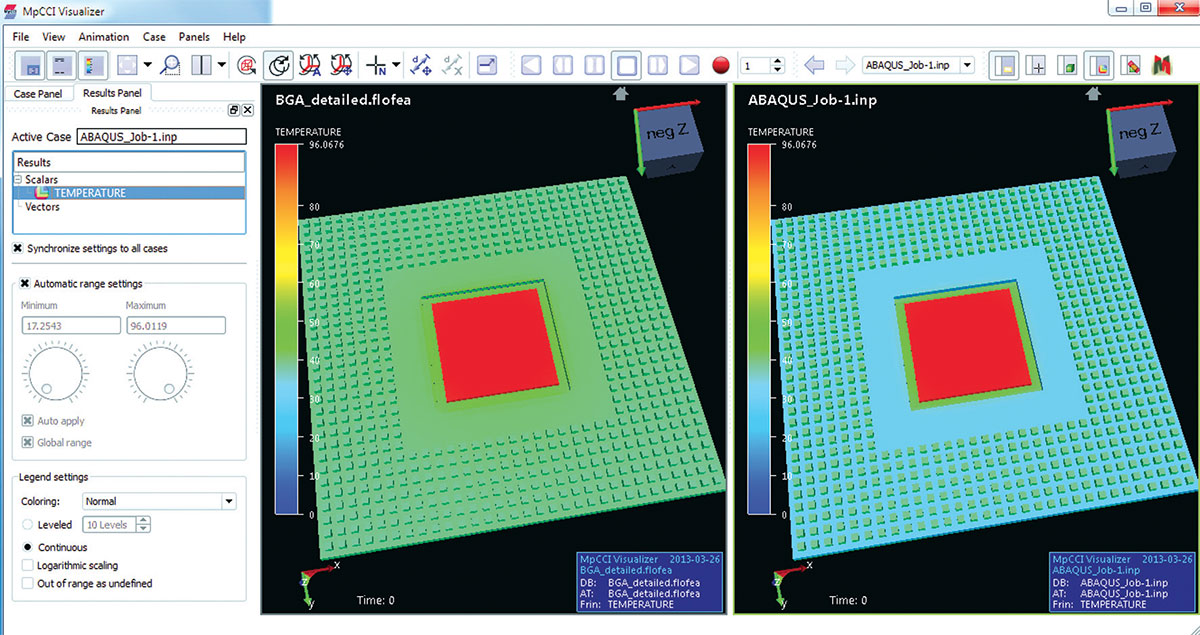Click the right arrow next case icon
This screenshot has height=635, width=1200.
(845, 66)
